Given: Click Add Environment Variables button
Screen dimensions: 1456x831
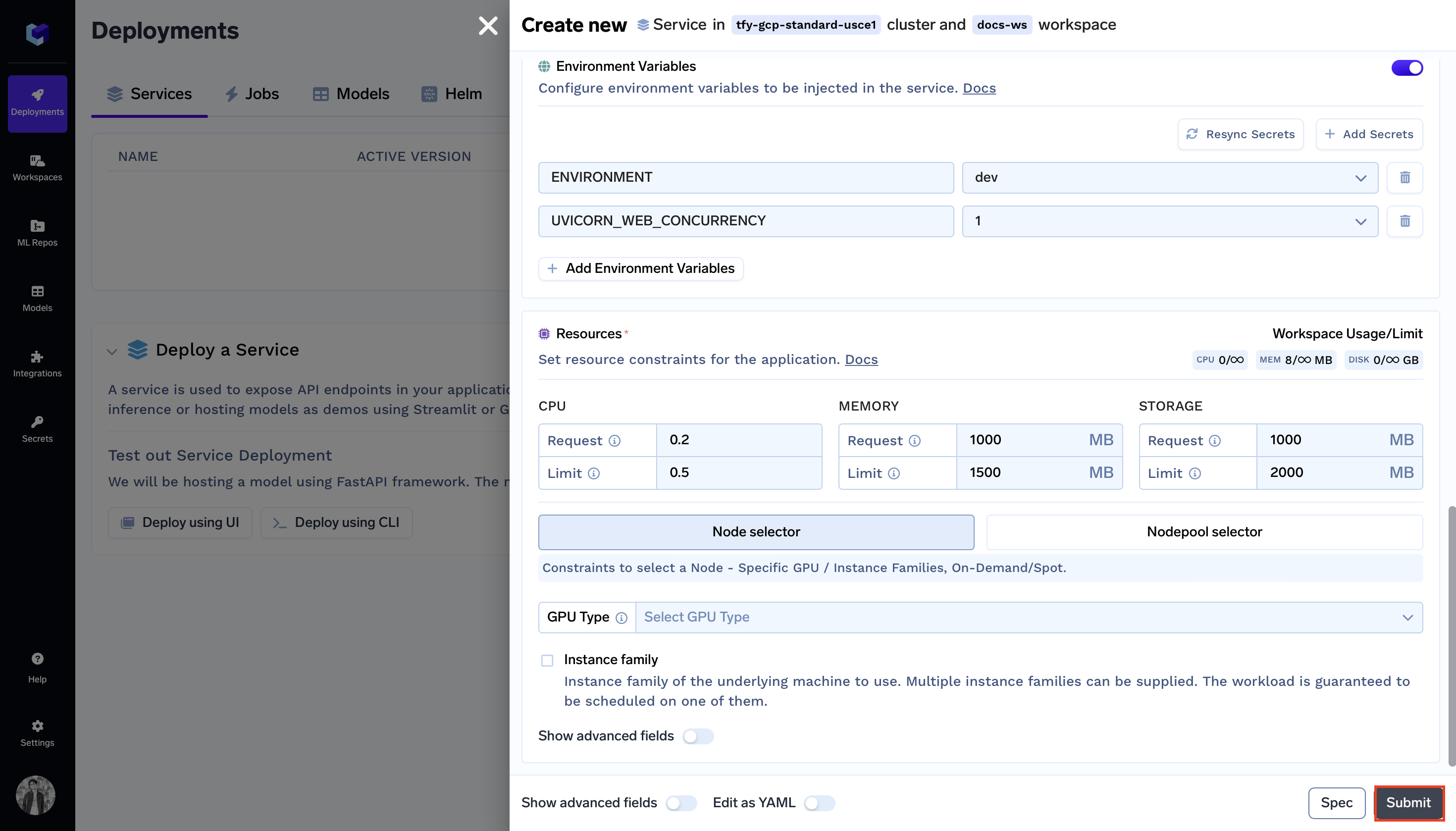Looking at the screenshot, I should [x=640, y=268].
